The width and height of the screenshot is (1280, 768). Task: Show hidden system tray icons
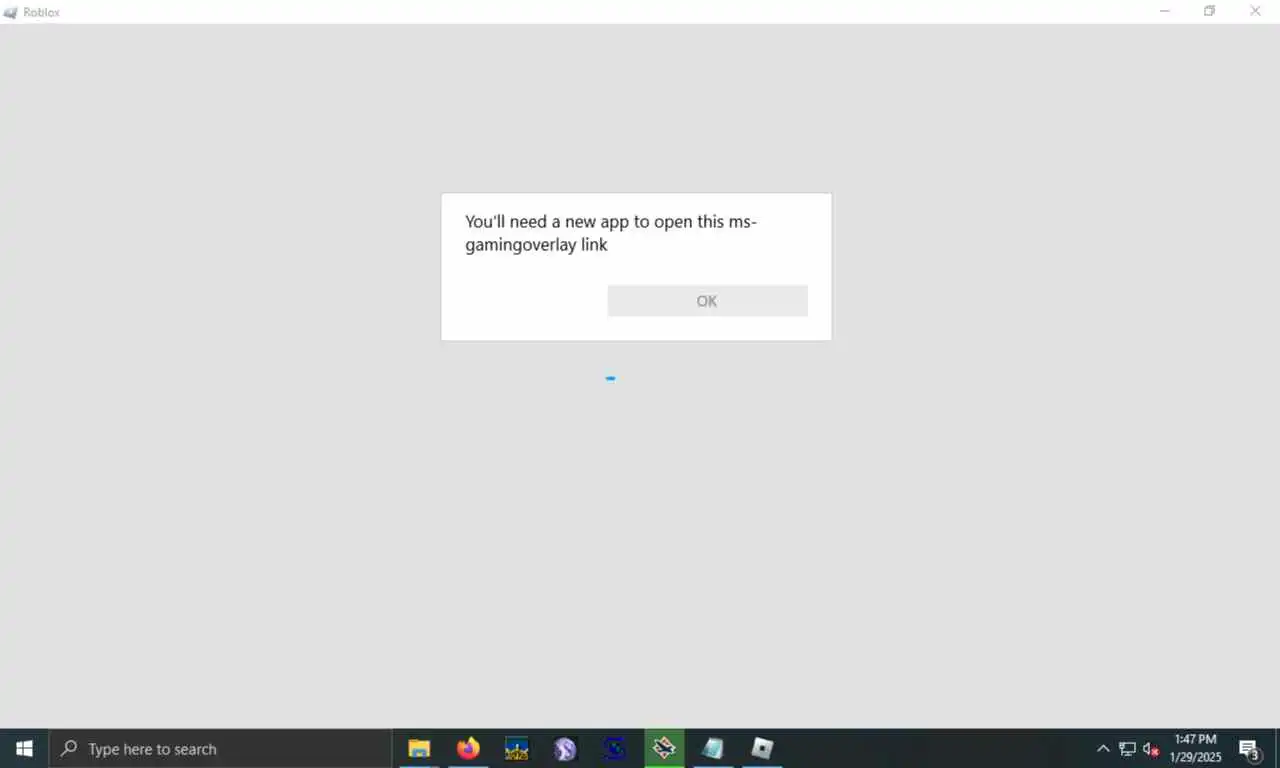tap(1103, 748)
